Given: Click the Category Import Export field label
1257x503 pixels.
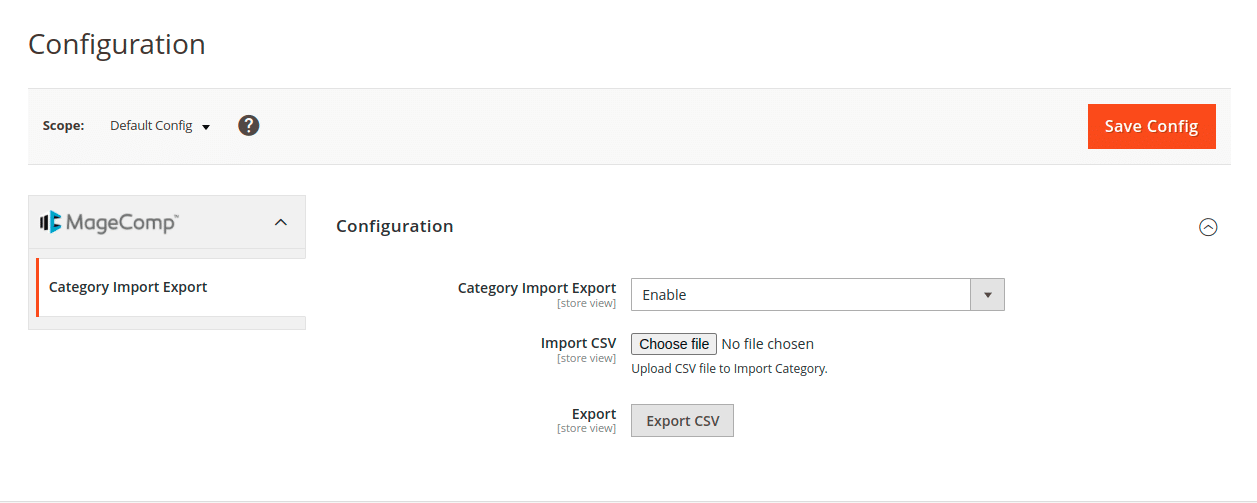Looking at the screenshot, I should point(537,288).
